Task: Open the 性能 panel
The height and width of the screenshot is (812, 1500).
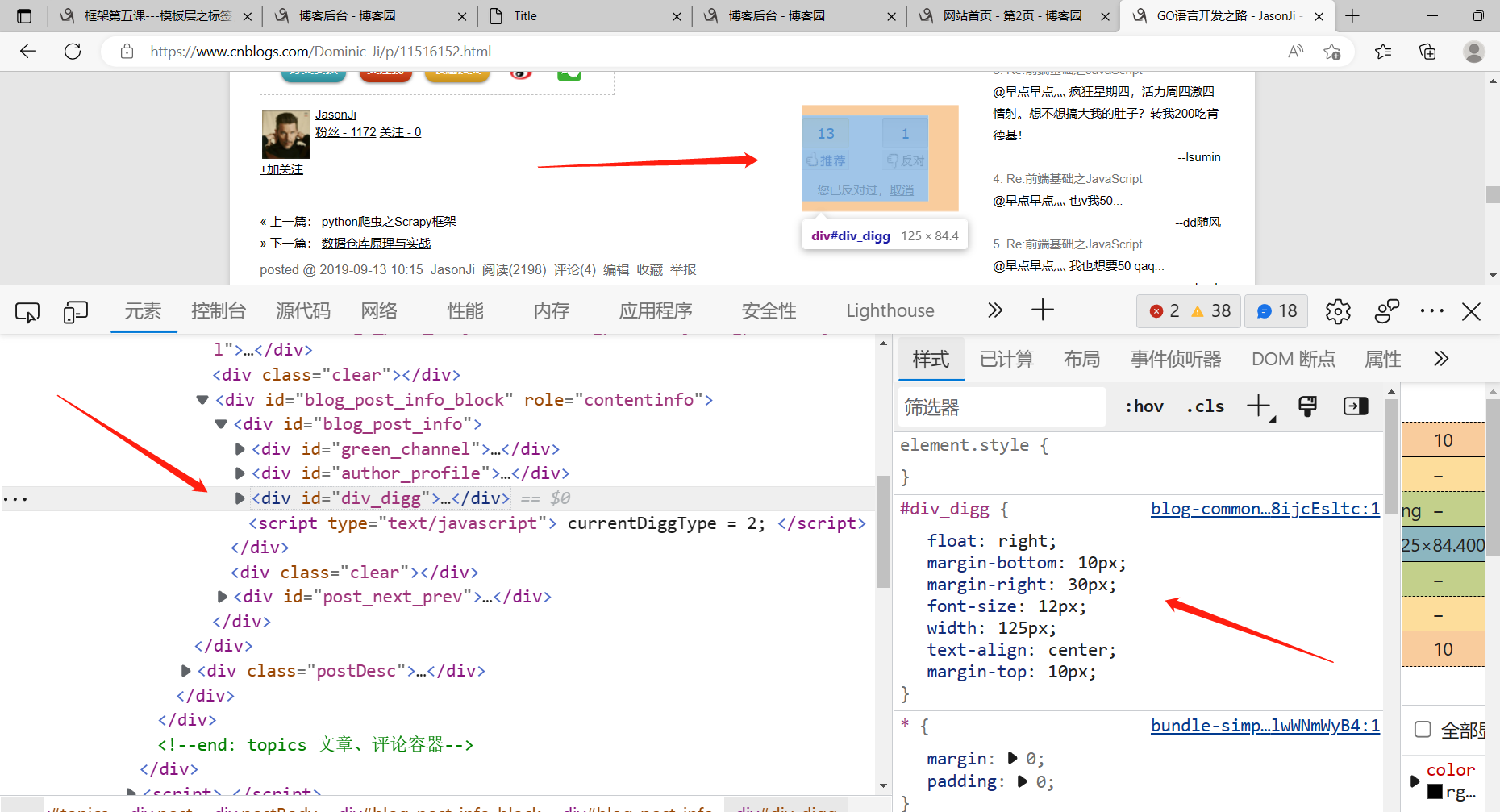Action: [x=465, y=311]
